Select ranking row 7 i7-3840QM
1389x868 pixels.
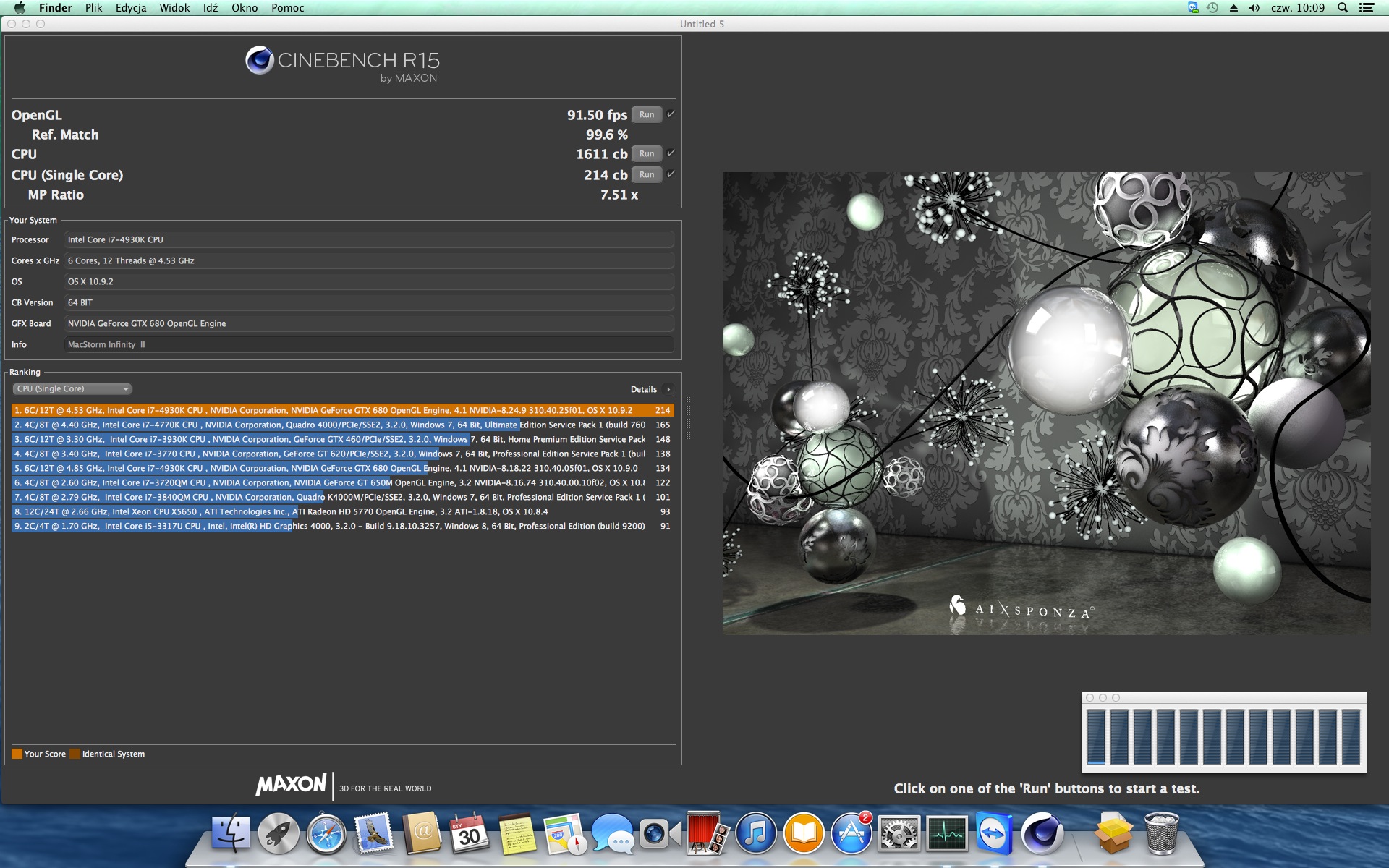(x=343, y=497)
